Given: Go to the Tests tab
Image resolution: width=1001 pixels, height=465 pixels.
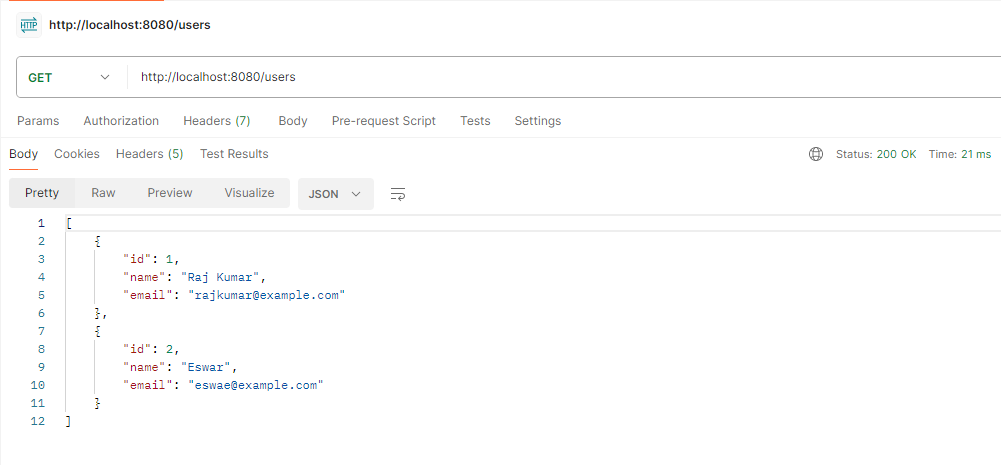Looking at the screenshot, I should (x=475, y=121).
